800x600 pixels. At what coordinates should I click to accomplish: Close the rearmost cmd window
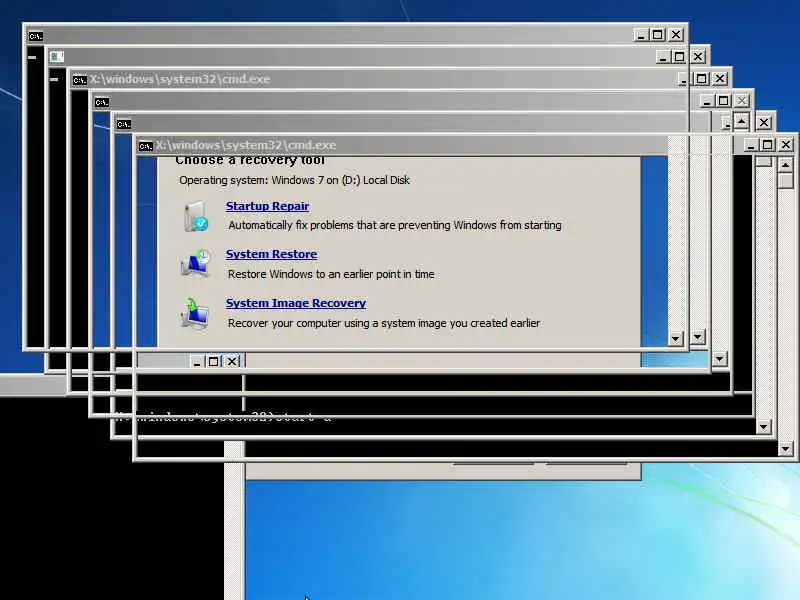click(x=676, y=35)
